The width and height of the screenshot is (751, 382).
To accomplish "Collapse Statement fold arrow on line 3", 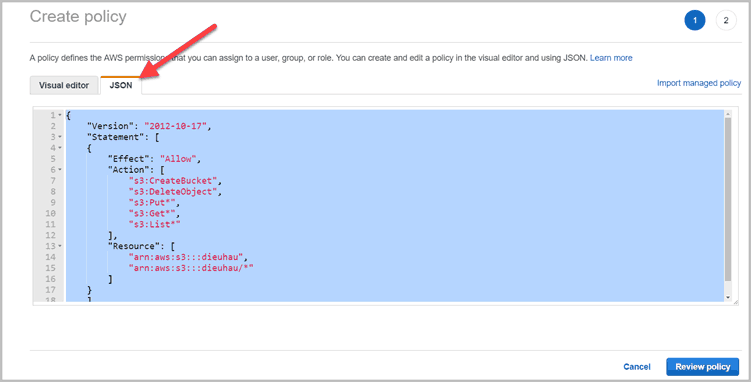I will point(60,137).
